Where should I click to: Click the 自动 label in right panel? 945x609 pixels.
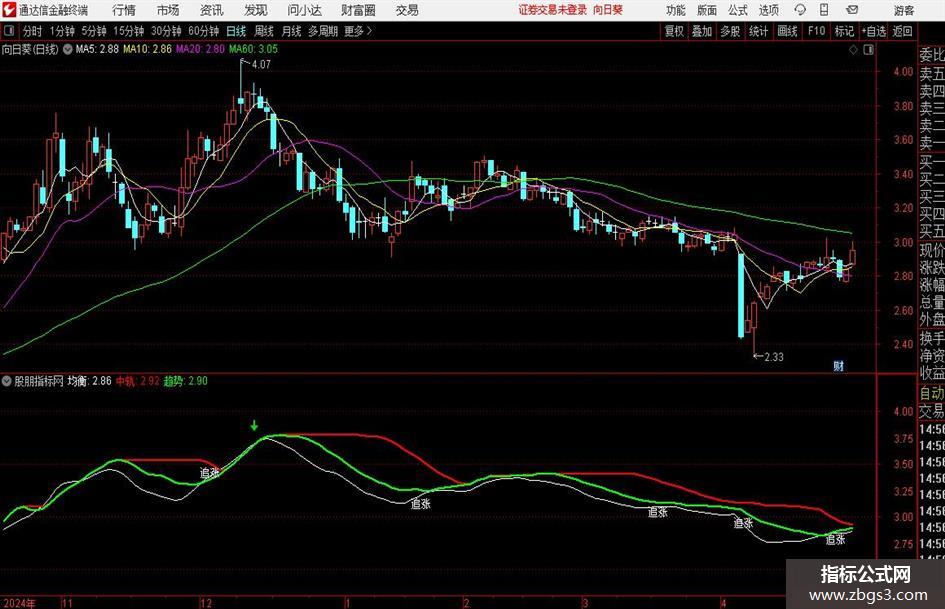point(932,394)
